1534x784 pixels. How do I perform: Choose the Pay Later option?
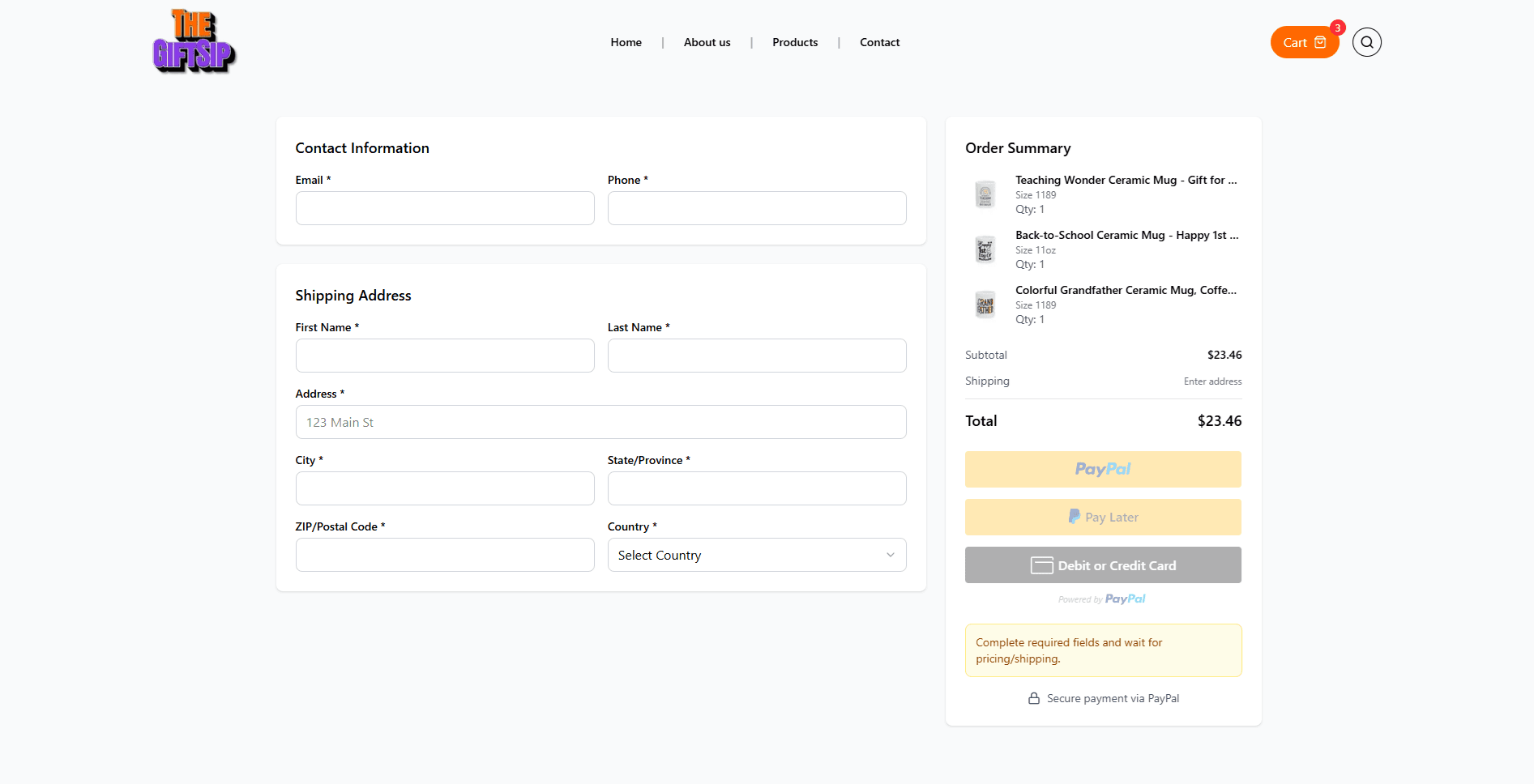pos(1102,517)
